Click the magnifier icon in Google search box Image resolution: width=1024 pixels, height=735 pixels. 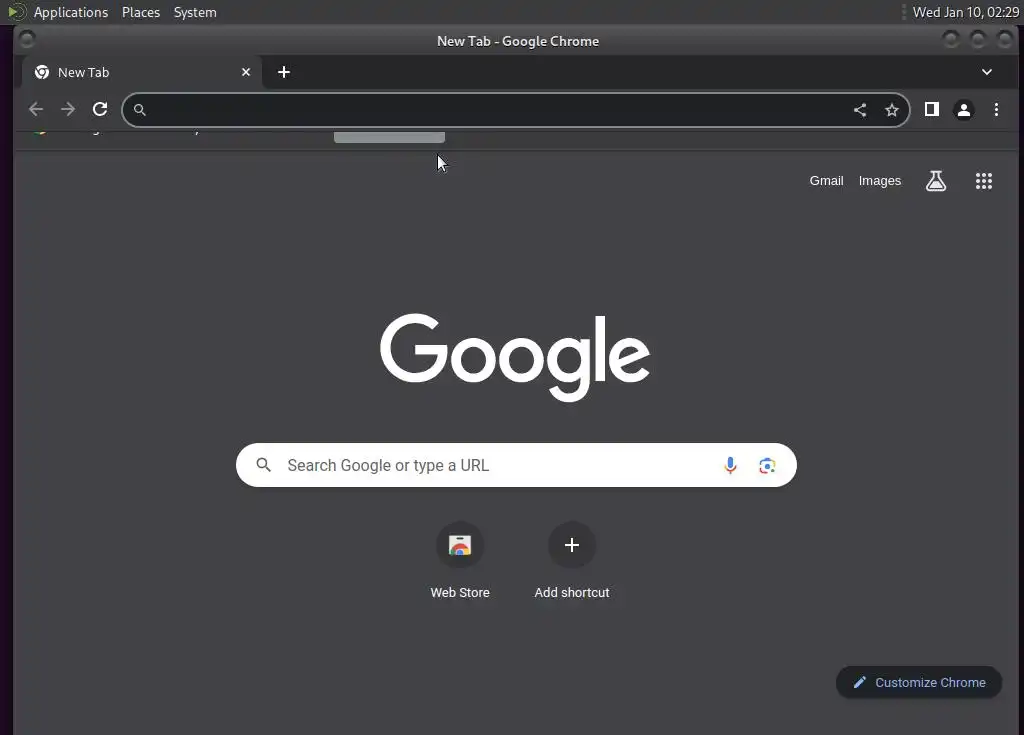tap(263, 465)
